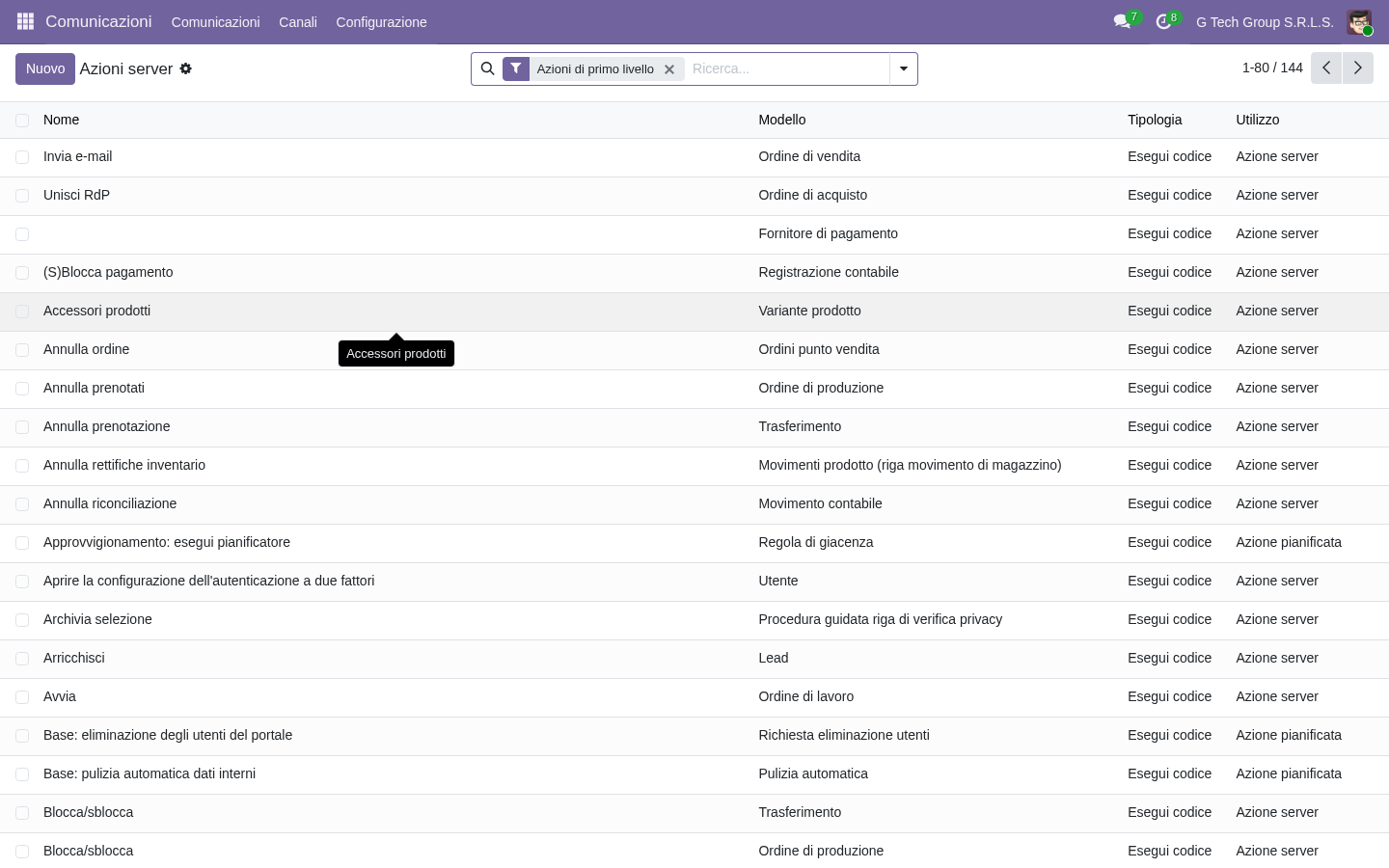Check the Annulla prenotati row
This screenshot has width=1389, height=868.
click(x=22, y=389)
